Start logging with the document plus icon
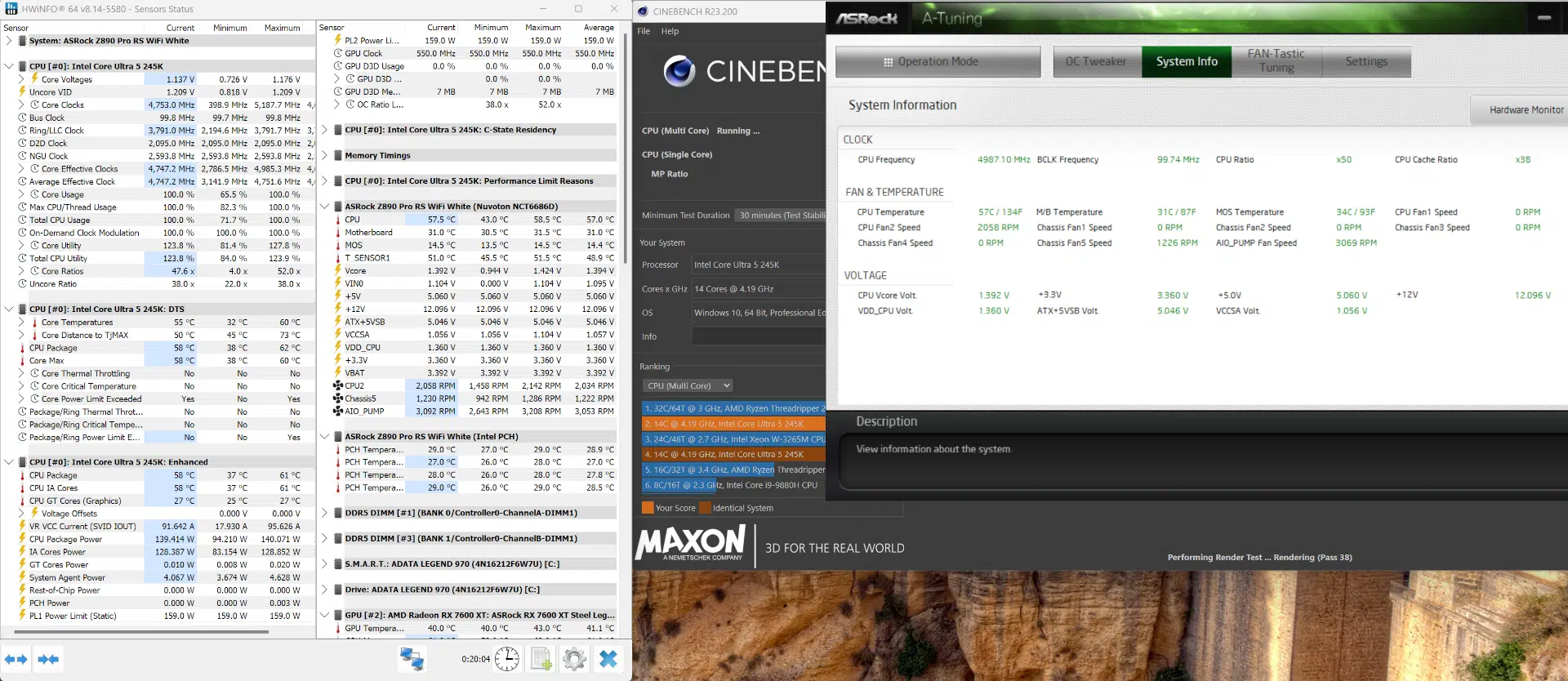This screenshot has width=1568, height=681. tap(541, 659)
